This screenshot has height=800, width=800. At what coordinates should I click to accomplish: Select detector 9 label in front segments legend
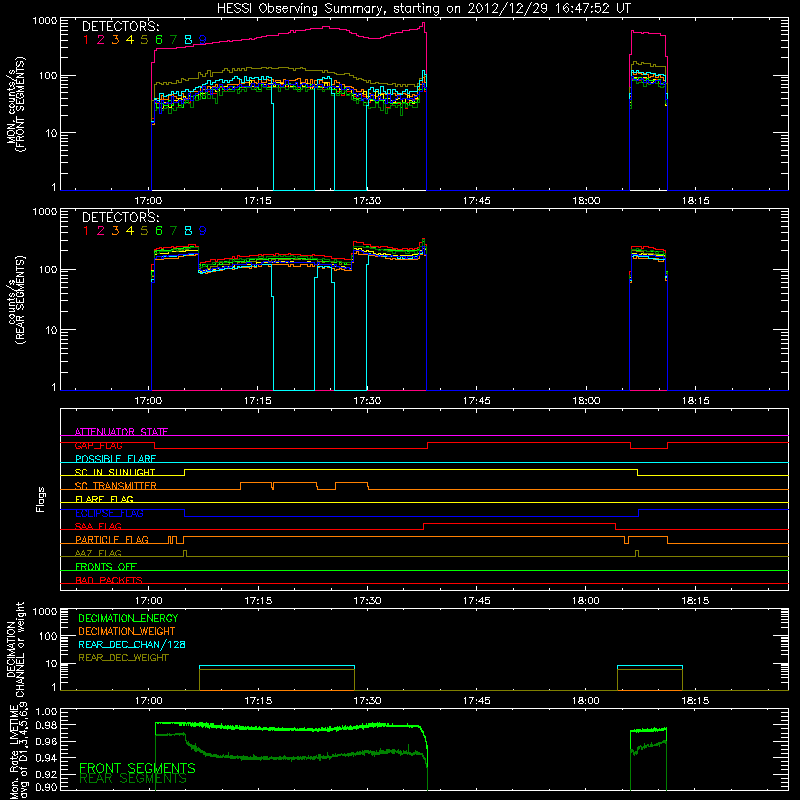[203, 40]
